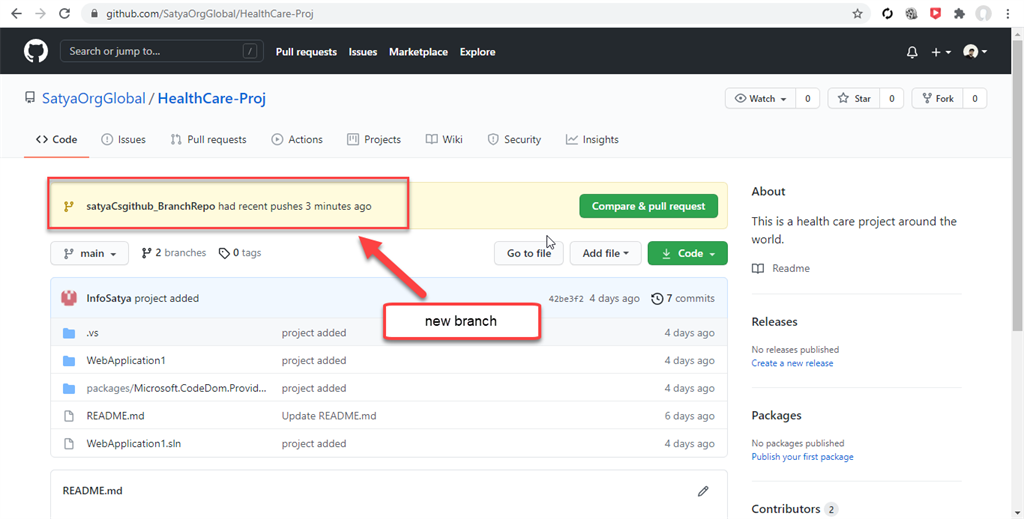Viewport: 1024px width, 519px height.
Task: Open Issues in top navigation
Action: (362, 52)
